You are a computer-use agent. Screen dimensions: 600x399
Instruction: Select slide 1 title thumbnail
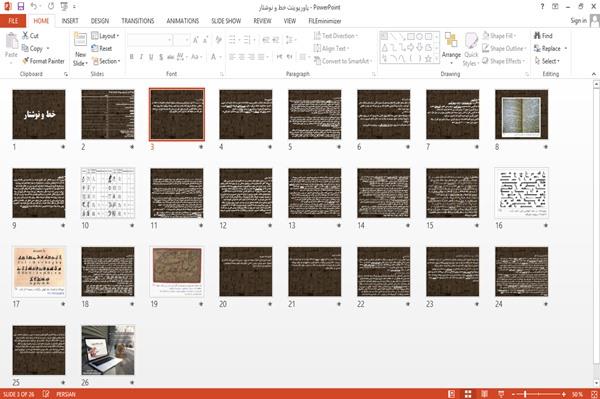(39, 114)
